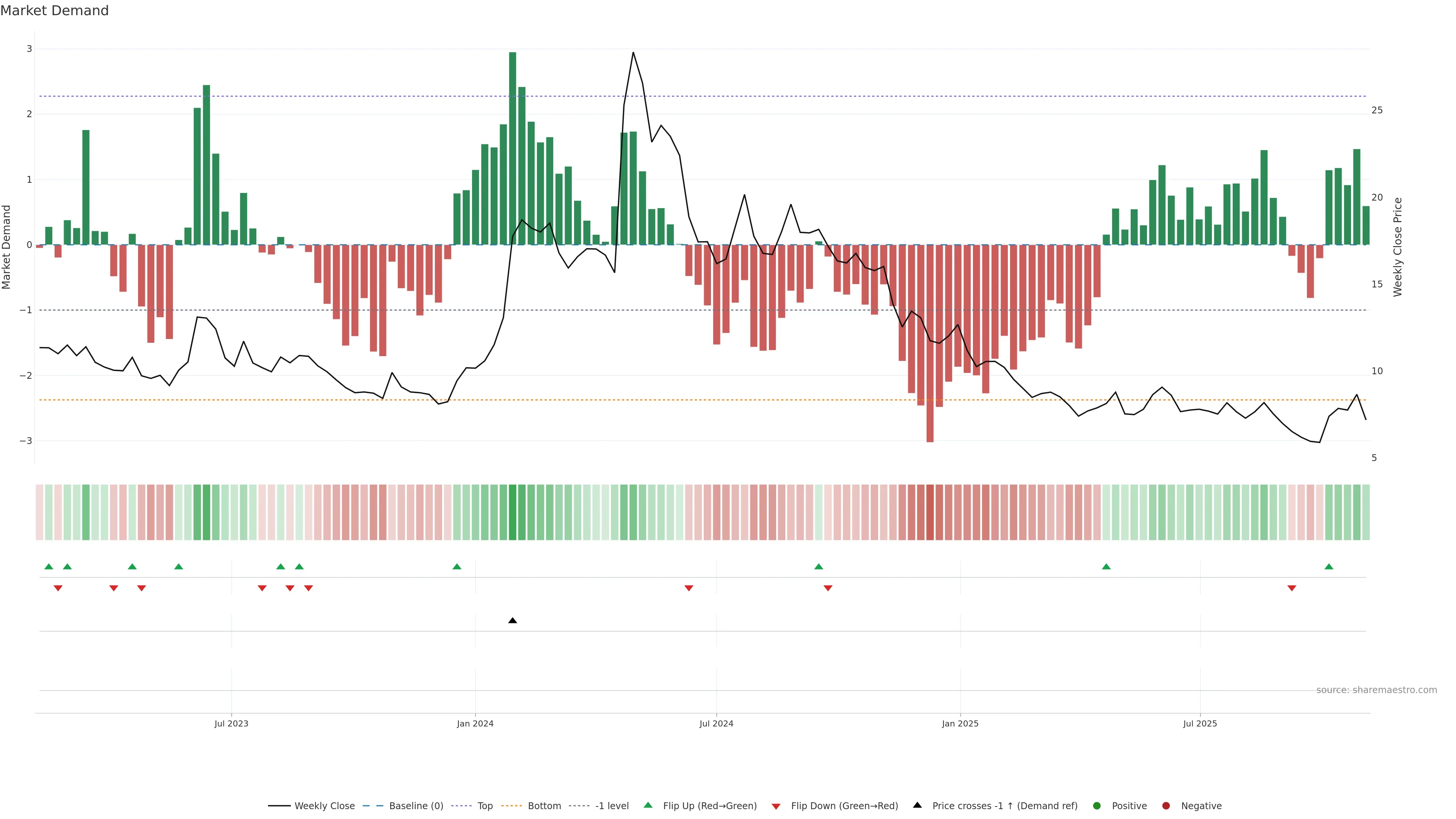Click the red Negative circle legend icon
The width and height of the screenshot is (1456, 819).
pyautogui.click(x=1166, y=805)
